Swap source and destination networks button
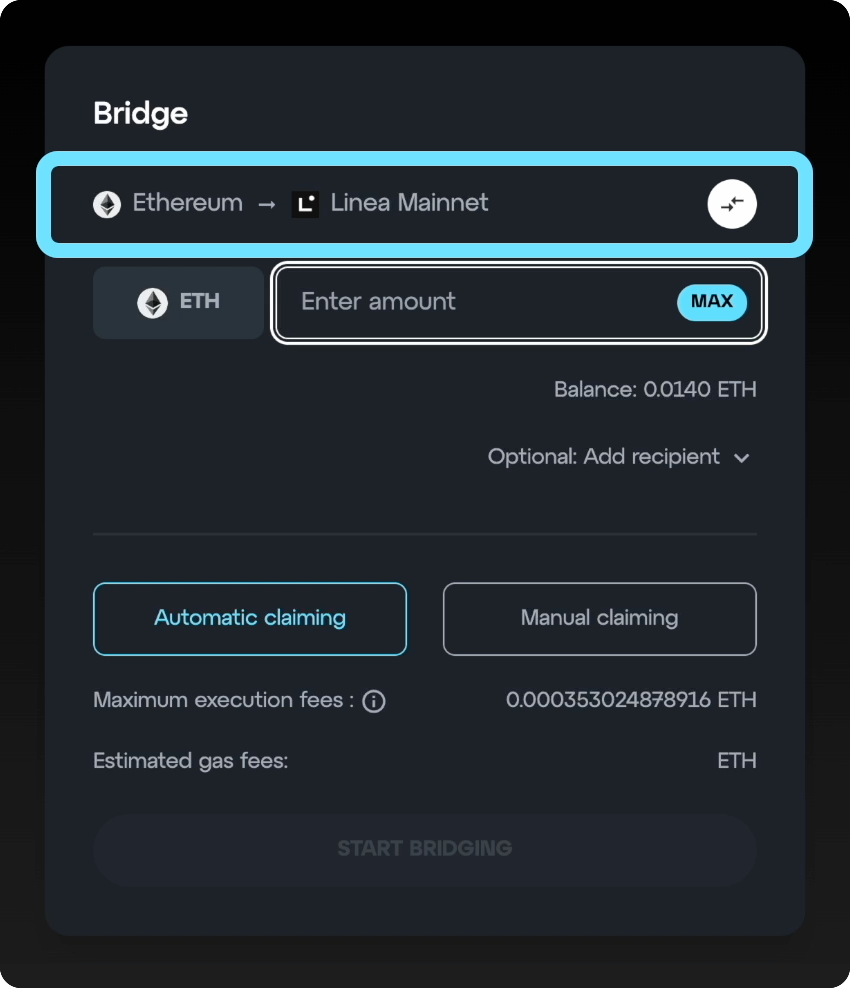The width and height of the screenshot is (850, 988). tap(732, 204)
